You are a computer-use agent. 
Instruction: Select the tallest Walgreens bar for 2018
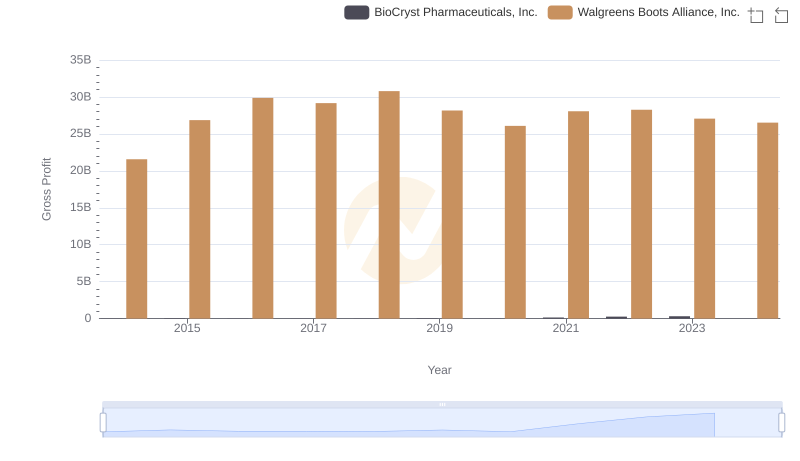click(389, 204)
